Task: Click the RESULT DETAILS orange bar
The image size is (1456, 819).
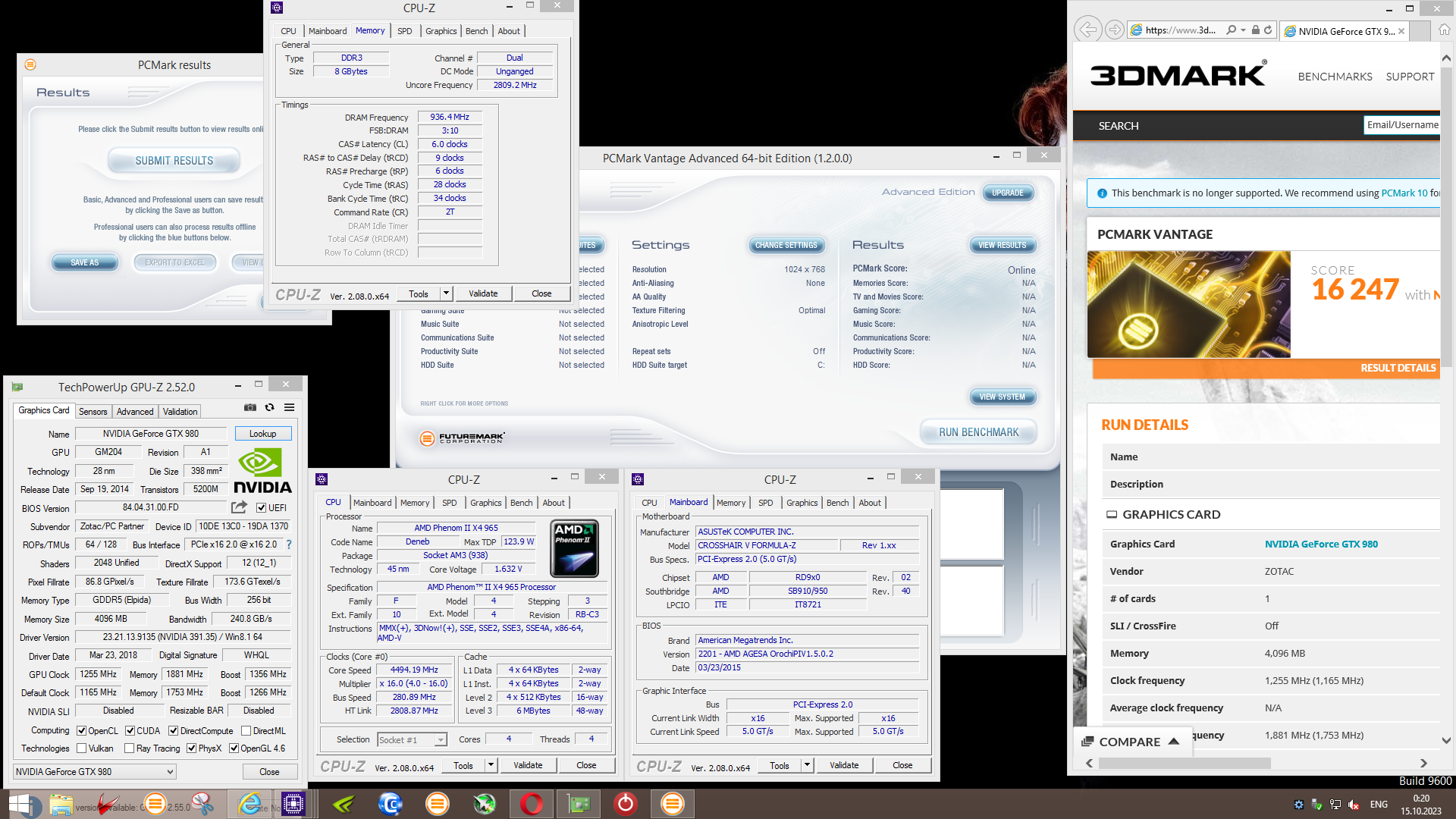Action: (1266, 368)
